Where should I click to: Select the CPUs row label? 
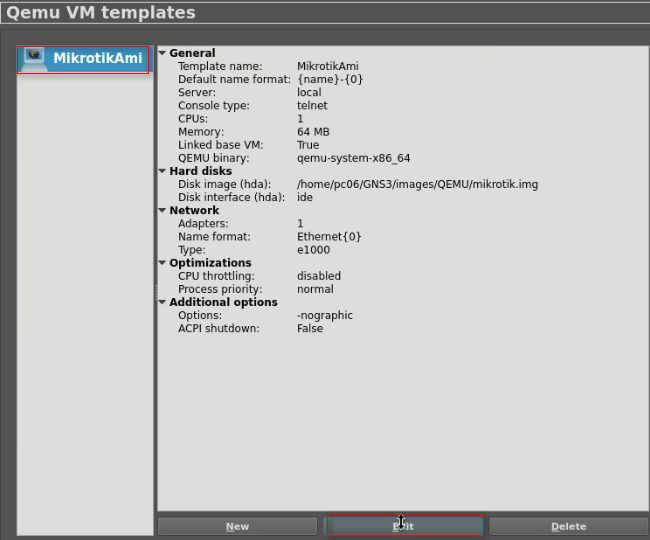(193, 119)
